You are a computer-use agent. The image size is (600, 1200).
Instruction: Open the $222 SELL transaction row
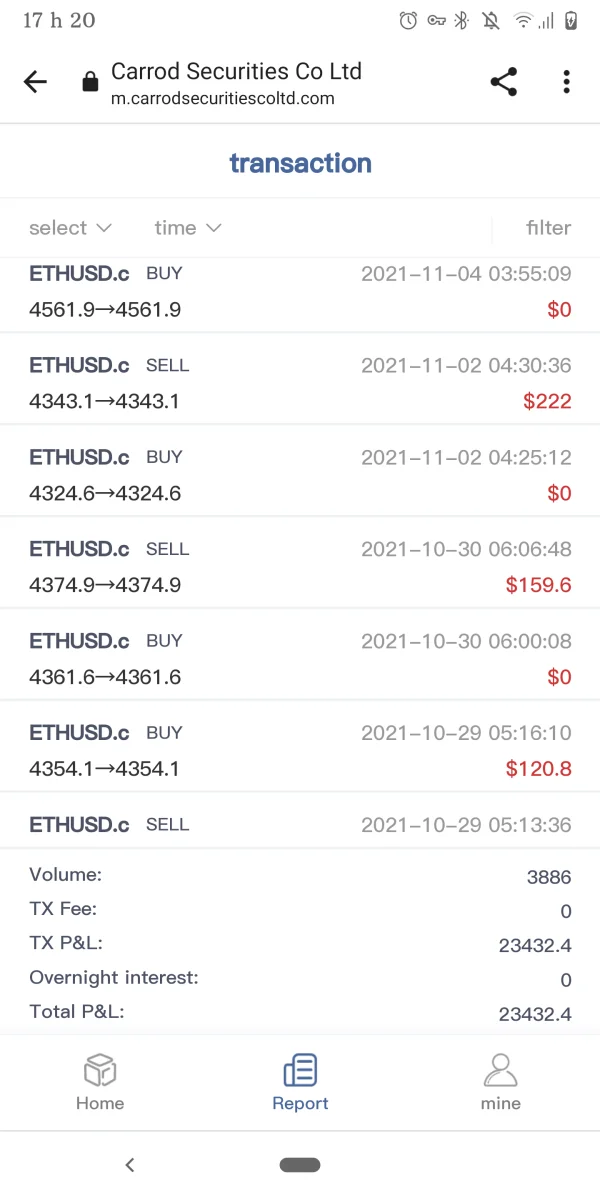(x=300, y=384)
